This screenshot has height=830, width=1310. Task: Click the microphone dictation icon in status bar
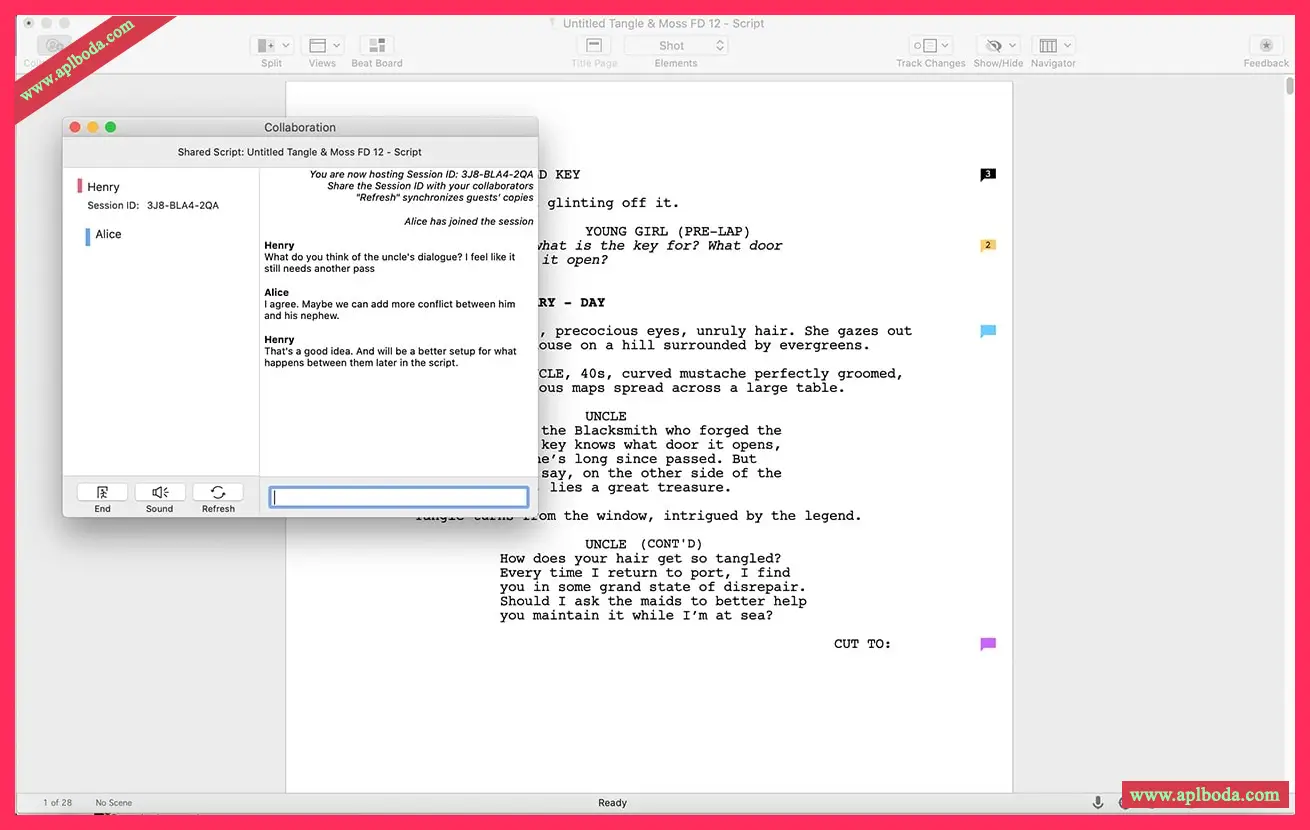point(1097,802)
